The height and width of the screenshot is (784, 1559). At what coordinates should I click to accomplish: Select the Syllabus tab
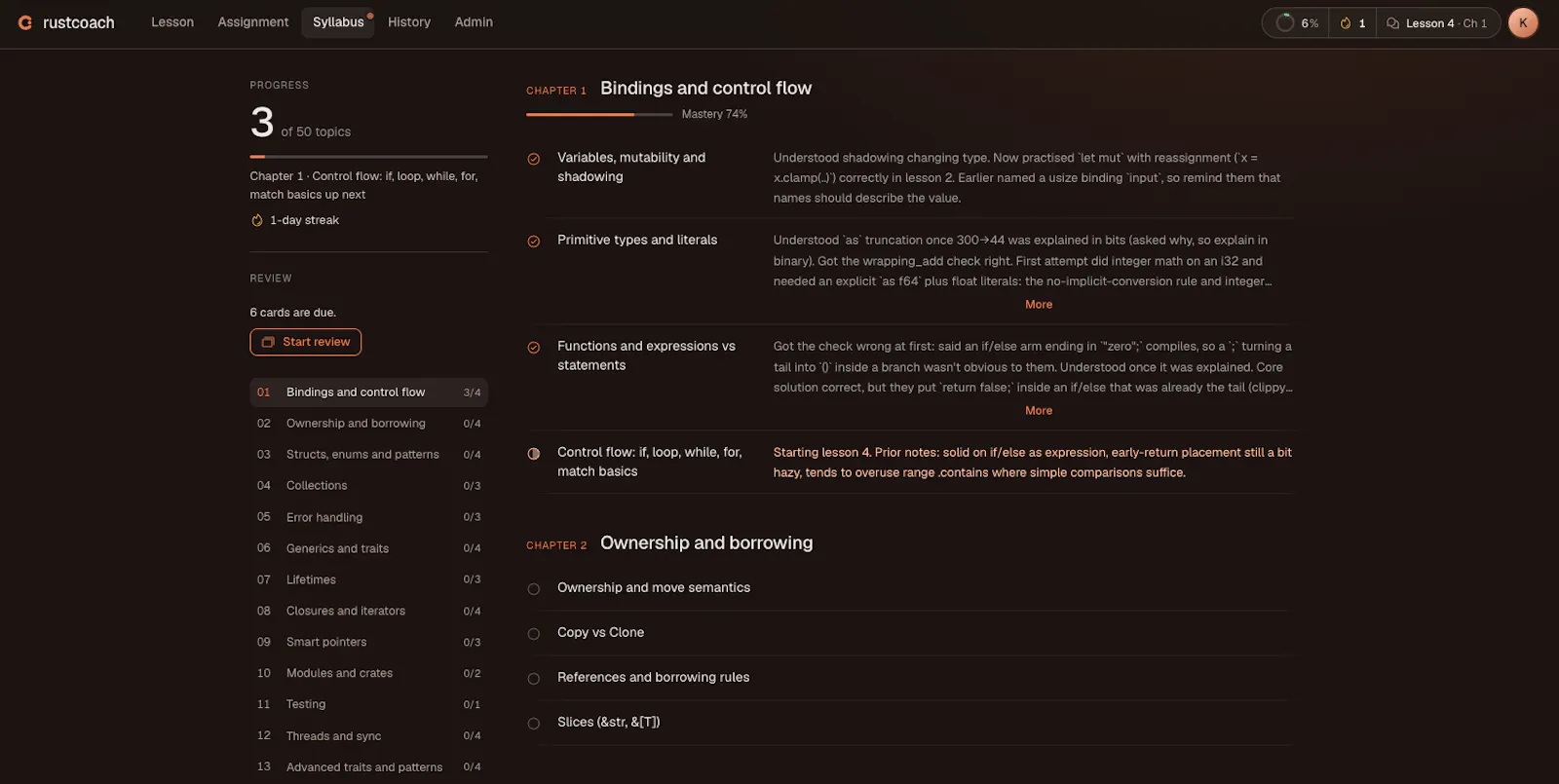pyautogui.click(x=338, y=22)
